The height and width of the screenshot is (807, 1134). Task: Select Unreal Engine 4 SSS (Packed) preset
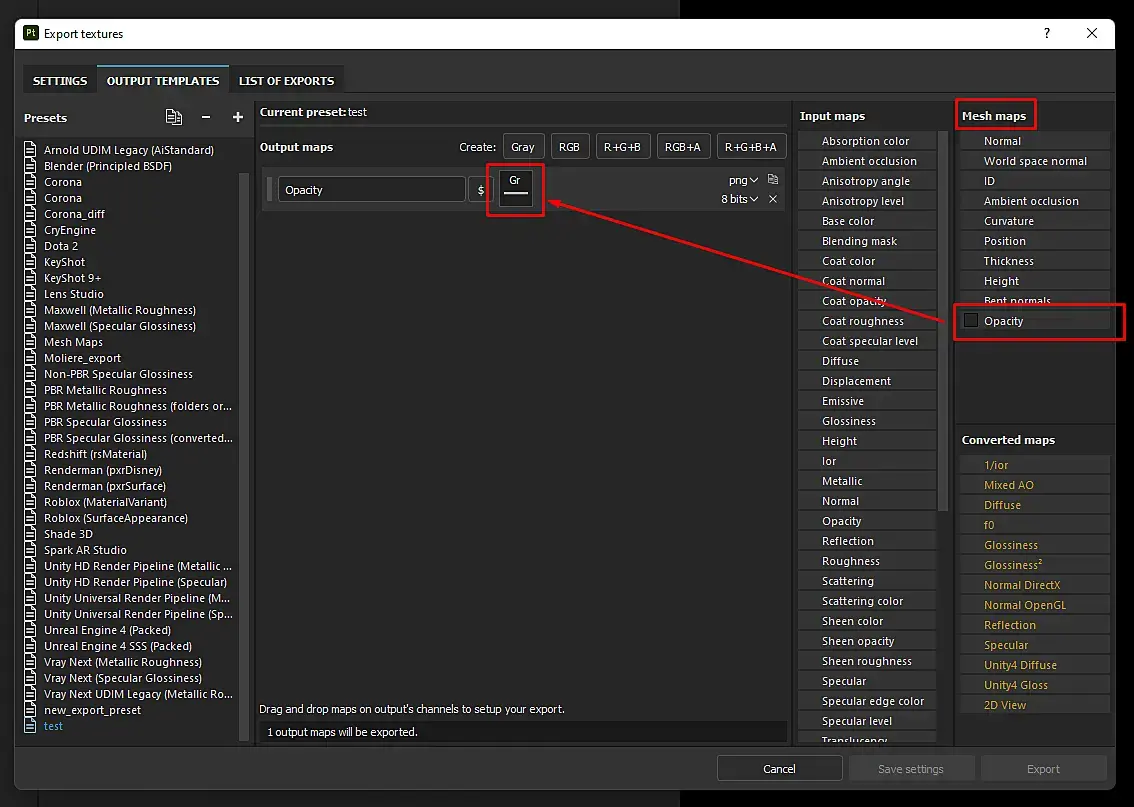(x=118, y=646)
